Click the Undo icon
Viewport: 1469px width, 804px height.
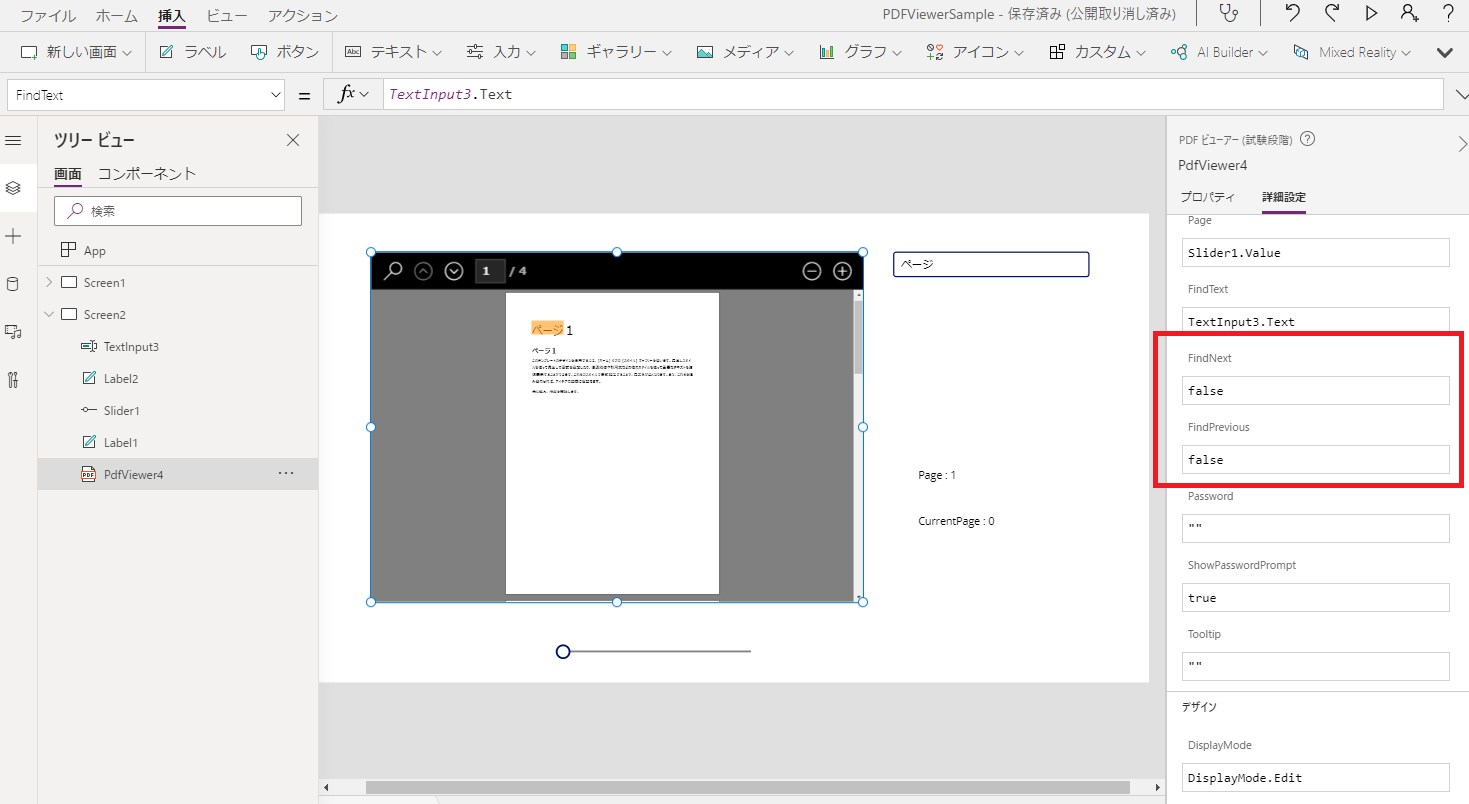coord(1291,14)
